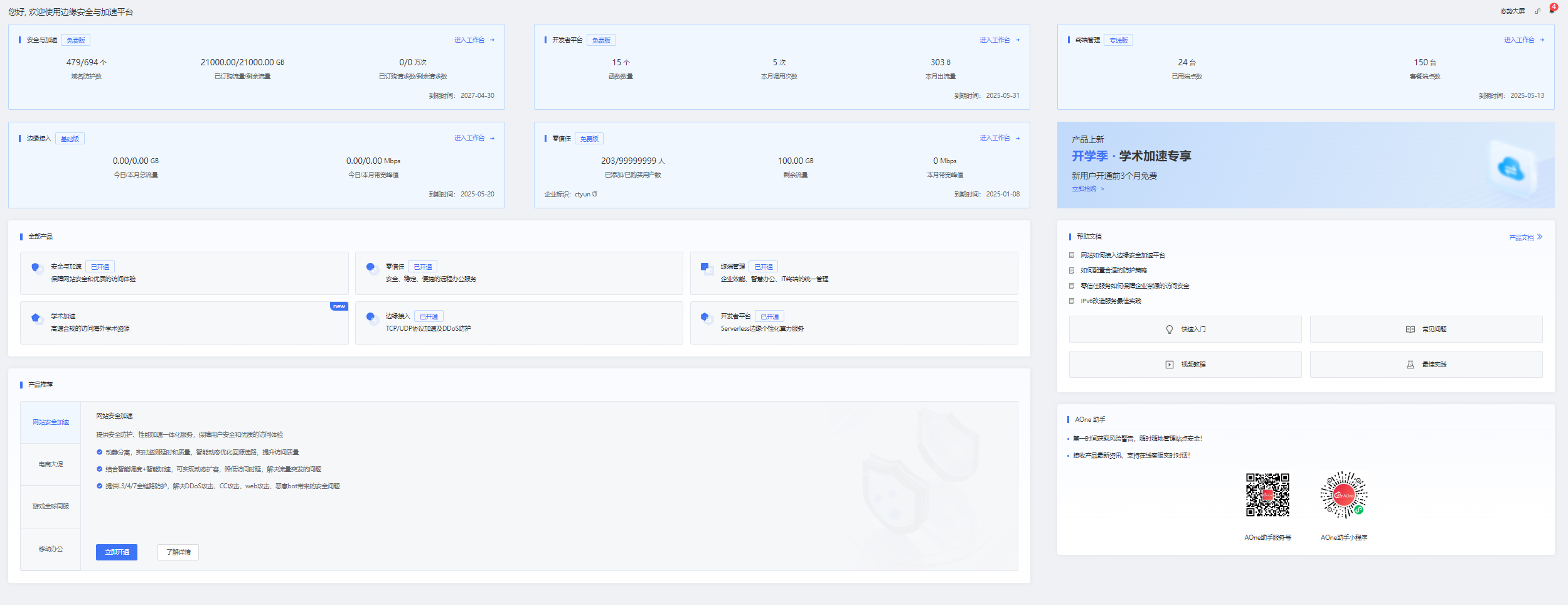Open help doc IPv6改造服务最佳实践

click(1111, 301)
